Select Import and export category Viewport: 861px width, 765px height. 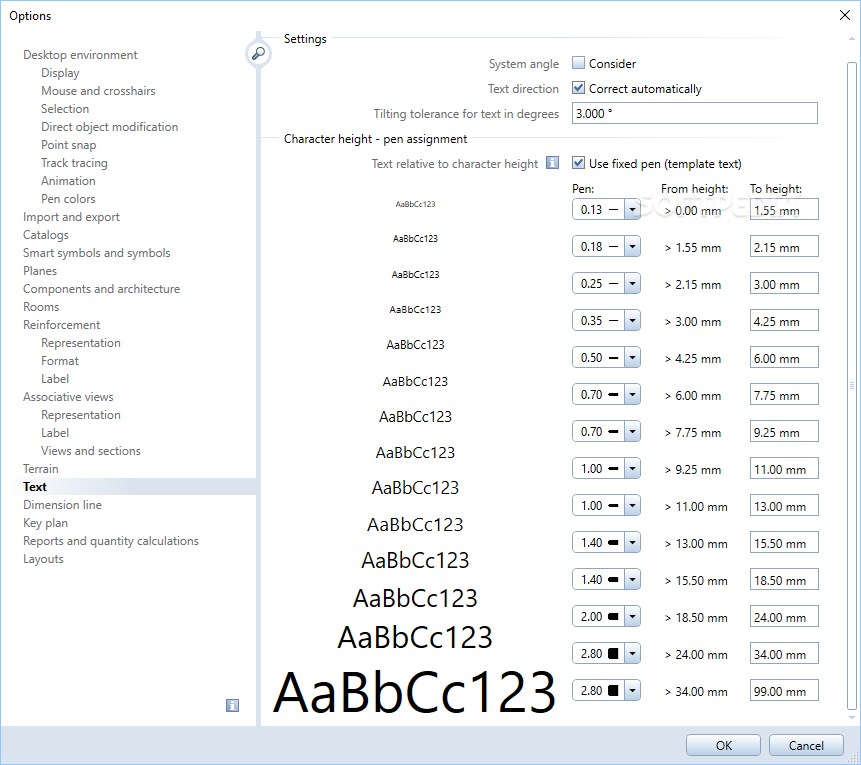click(71, 216)
